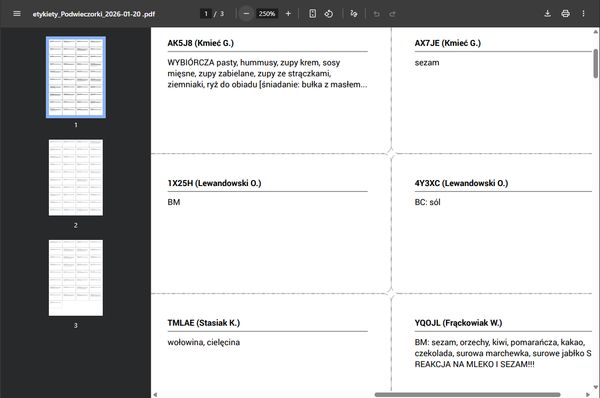Select the draw annotation tool
The height and width of the screenshot is (398, 600).
point(354,14)
